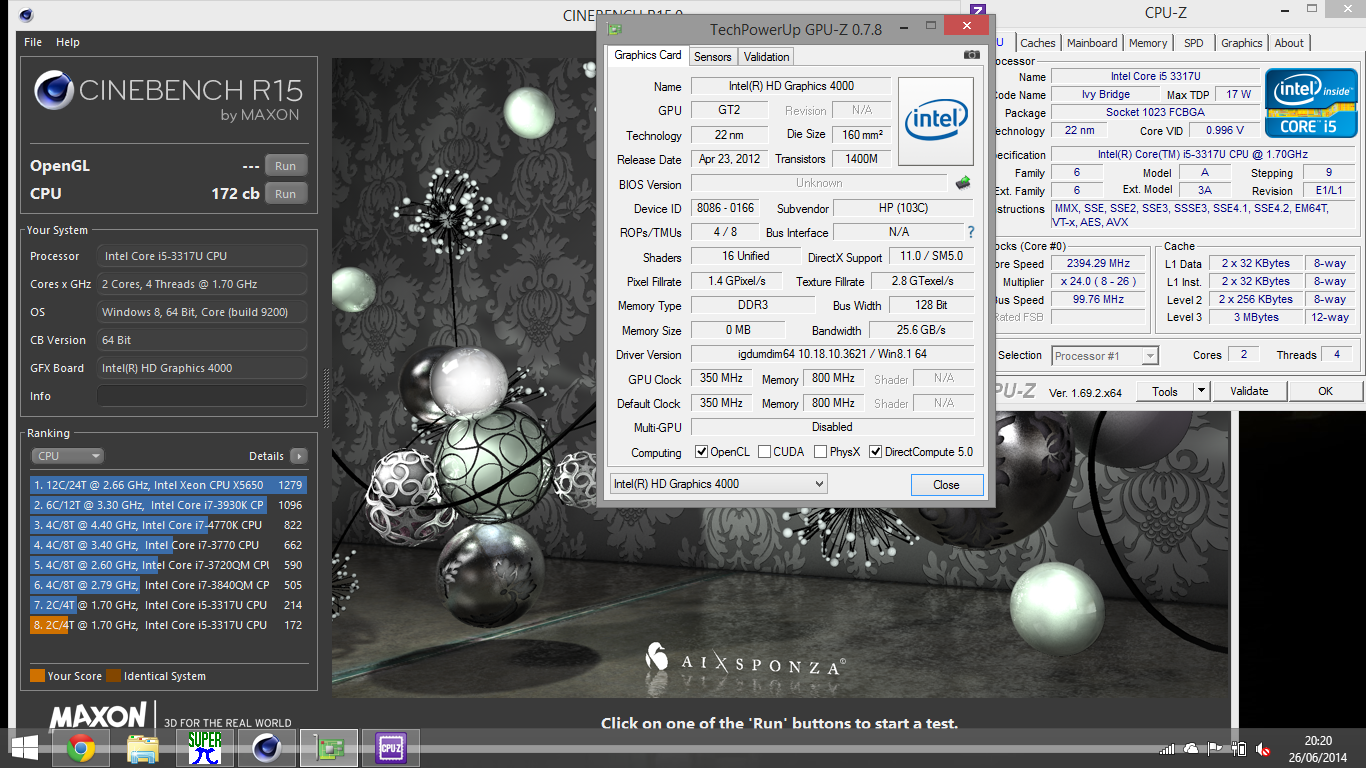Toggle the CUDA checkbox
This screenshot has width=1366, height=768.
(764, 452)
